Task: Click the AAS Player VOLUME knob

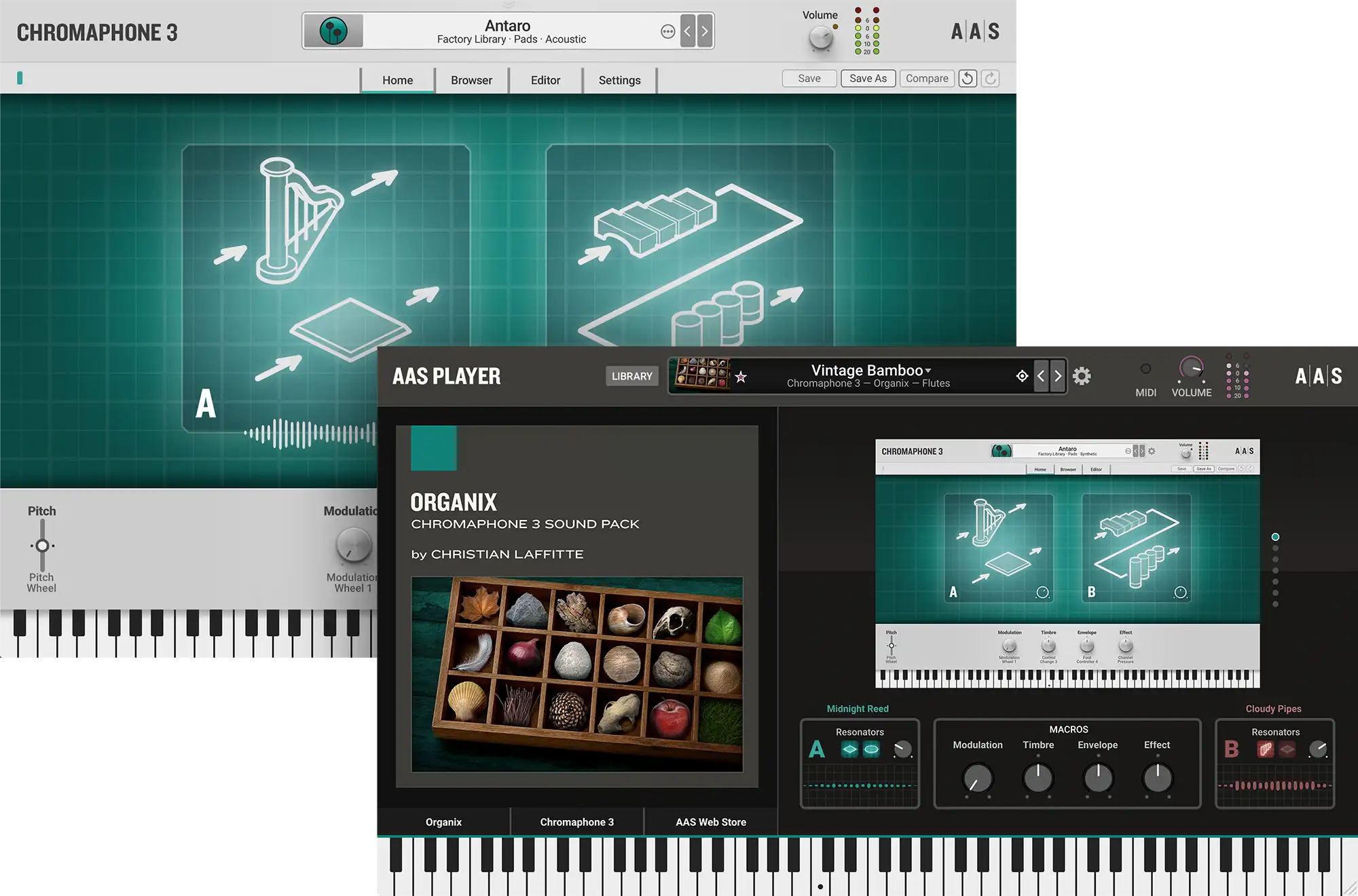Action: tap(1191, 369)
